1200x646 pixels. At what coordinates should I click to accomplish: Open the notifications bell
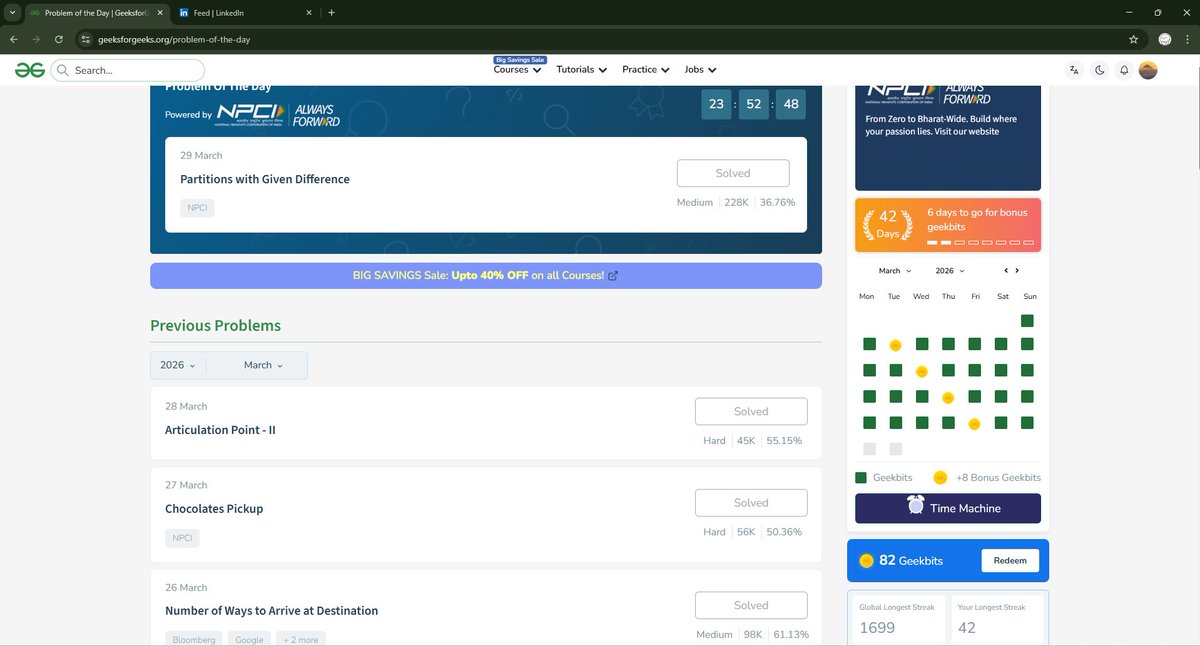[x=1124, y=70]
